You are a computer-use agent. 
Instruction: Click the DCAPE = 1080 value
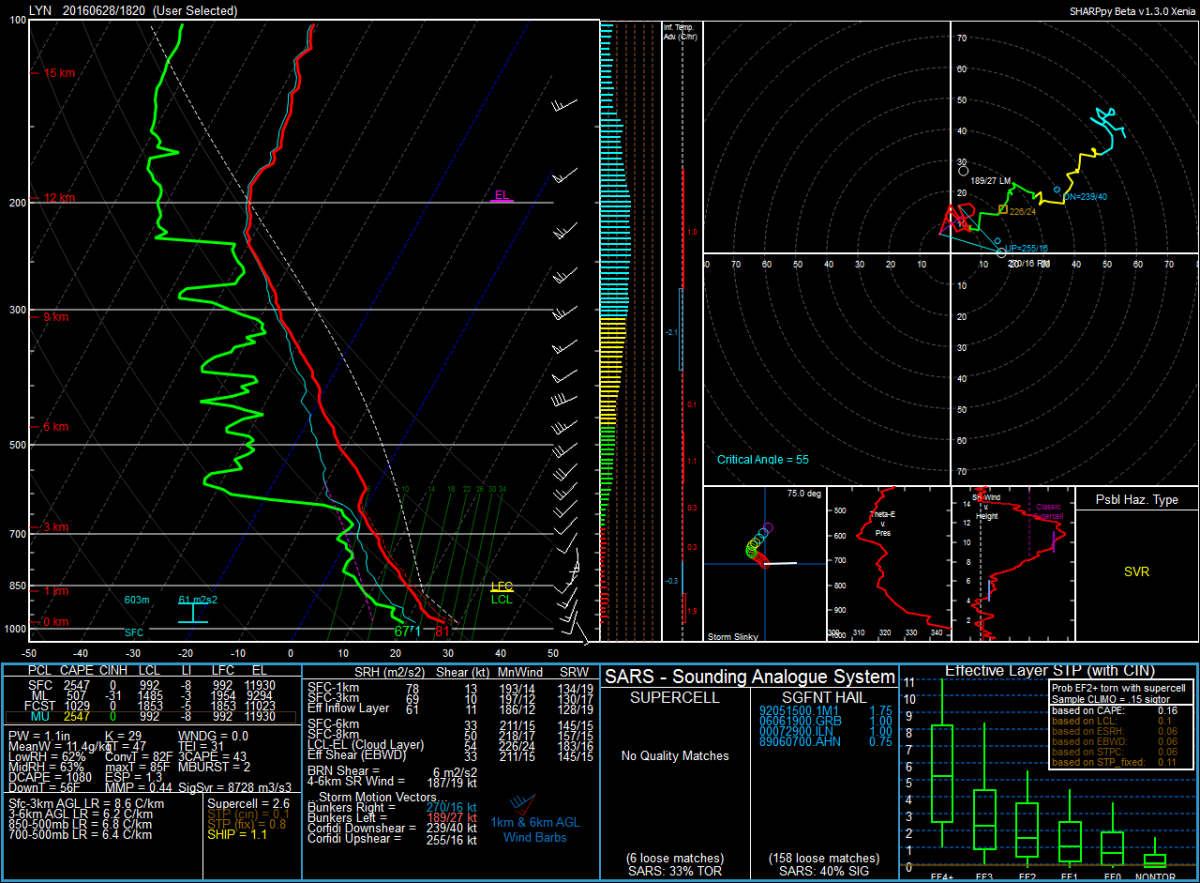point(48,777)
